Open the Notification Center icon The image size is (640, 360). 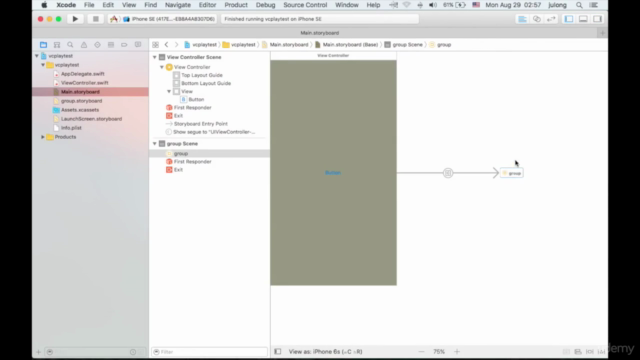tap(594, 5)
